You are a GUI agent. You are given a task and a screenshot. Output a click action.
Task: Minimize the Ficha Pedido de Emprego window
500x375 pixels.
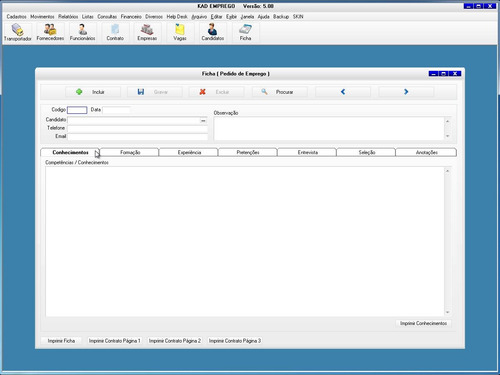433,74
